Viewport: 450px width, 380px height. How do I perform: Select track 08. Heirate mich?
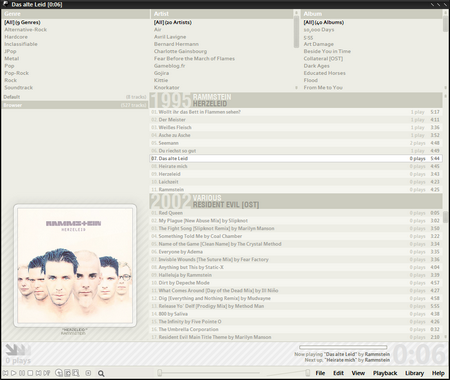pyautogui.click(x=296, y=166)
